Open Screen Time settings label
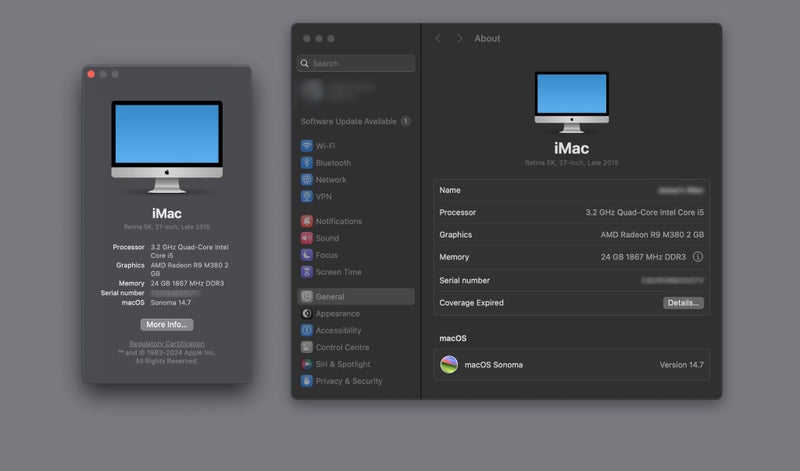This screenshot has width=800, height=471. pos(338,272)
